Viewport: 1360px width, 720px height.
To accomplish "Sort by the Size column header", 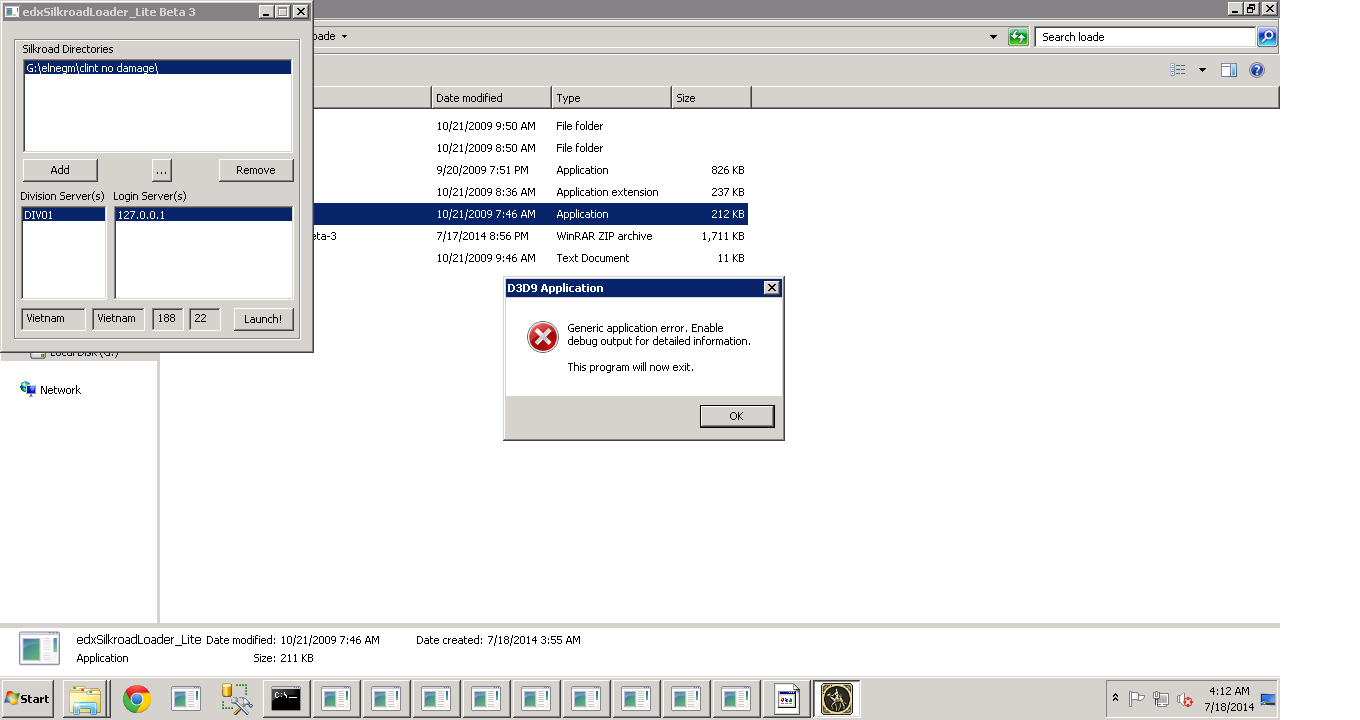I will point(711,98).
